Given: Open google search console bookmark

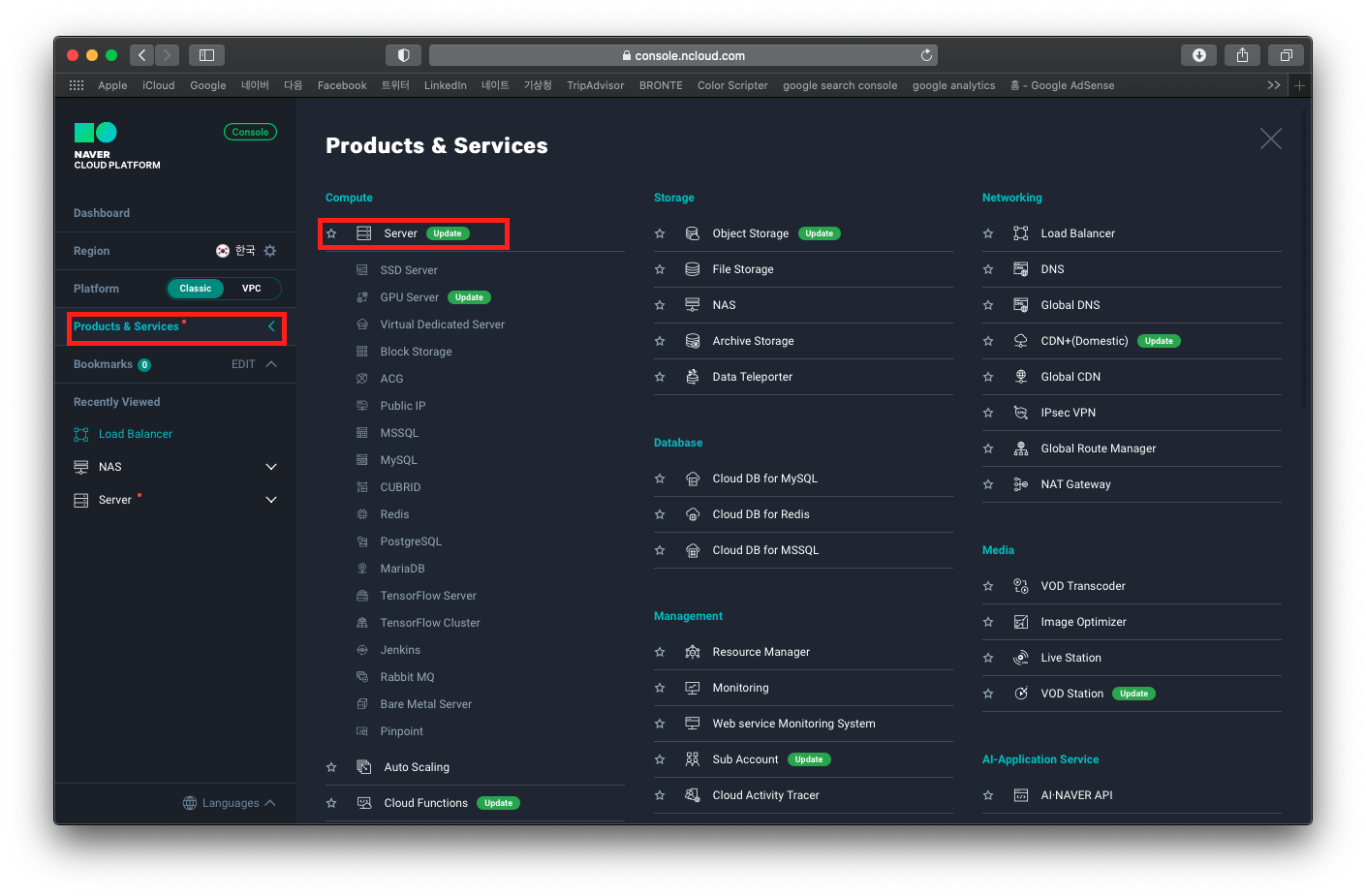Looking at the screenshot, I should 840,85.
